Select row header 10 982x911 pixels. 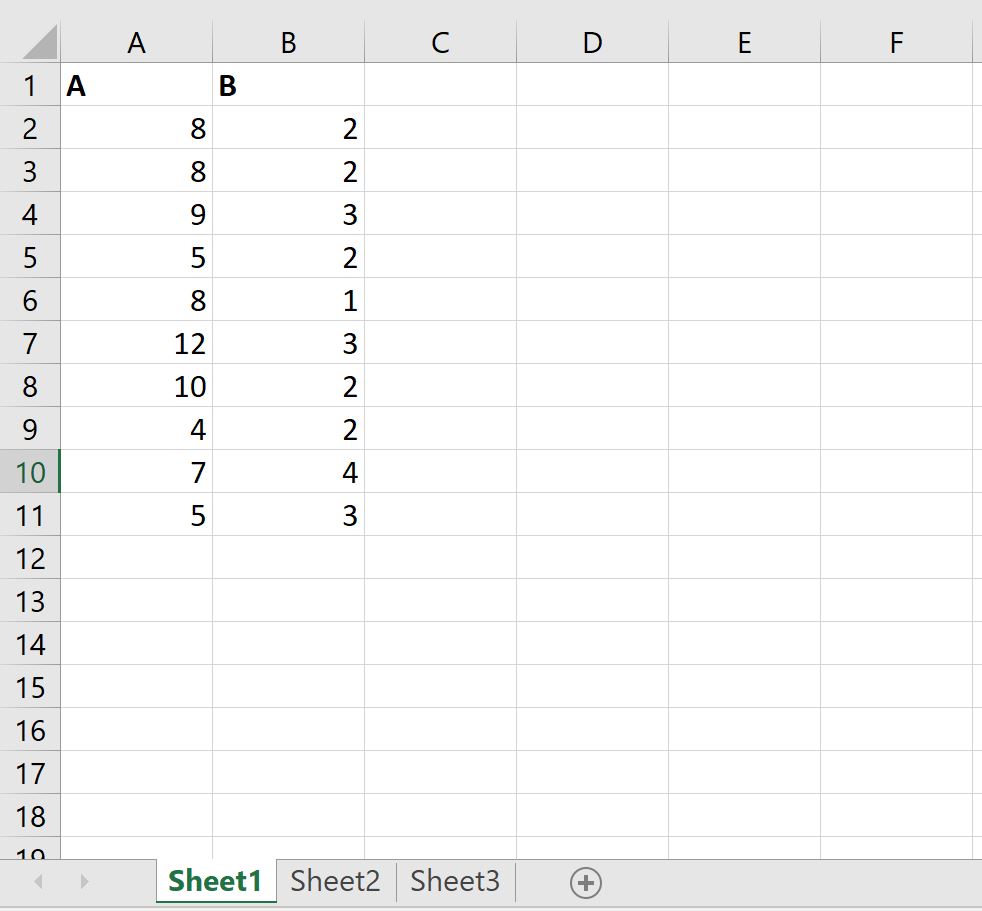(30, 471)
